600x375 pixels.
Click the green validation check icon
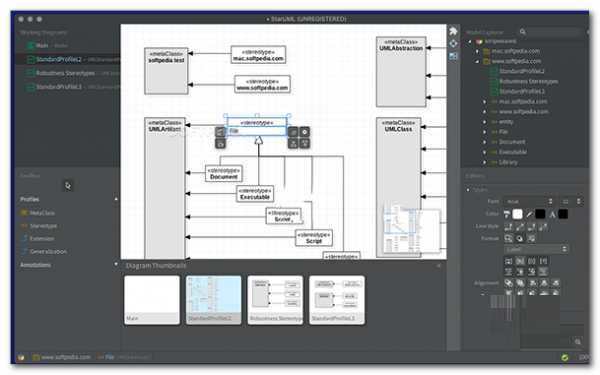tap(564, 357)
